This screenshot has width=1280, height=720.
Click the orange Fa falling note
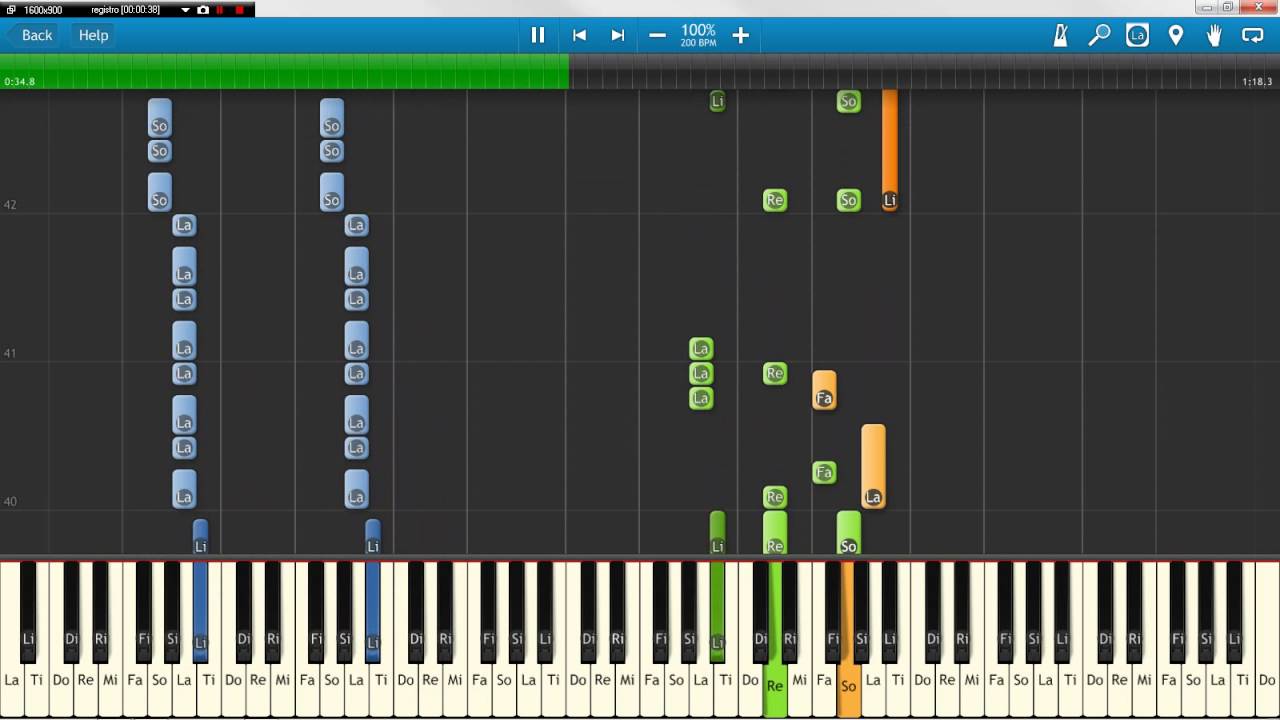pyautogui.click(x=824, y=390)
